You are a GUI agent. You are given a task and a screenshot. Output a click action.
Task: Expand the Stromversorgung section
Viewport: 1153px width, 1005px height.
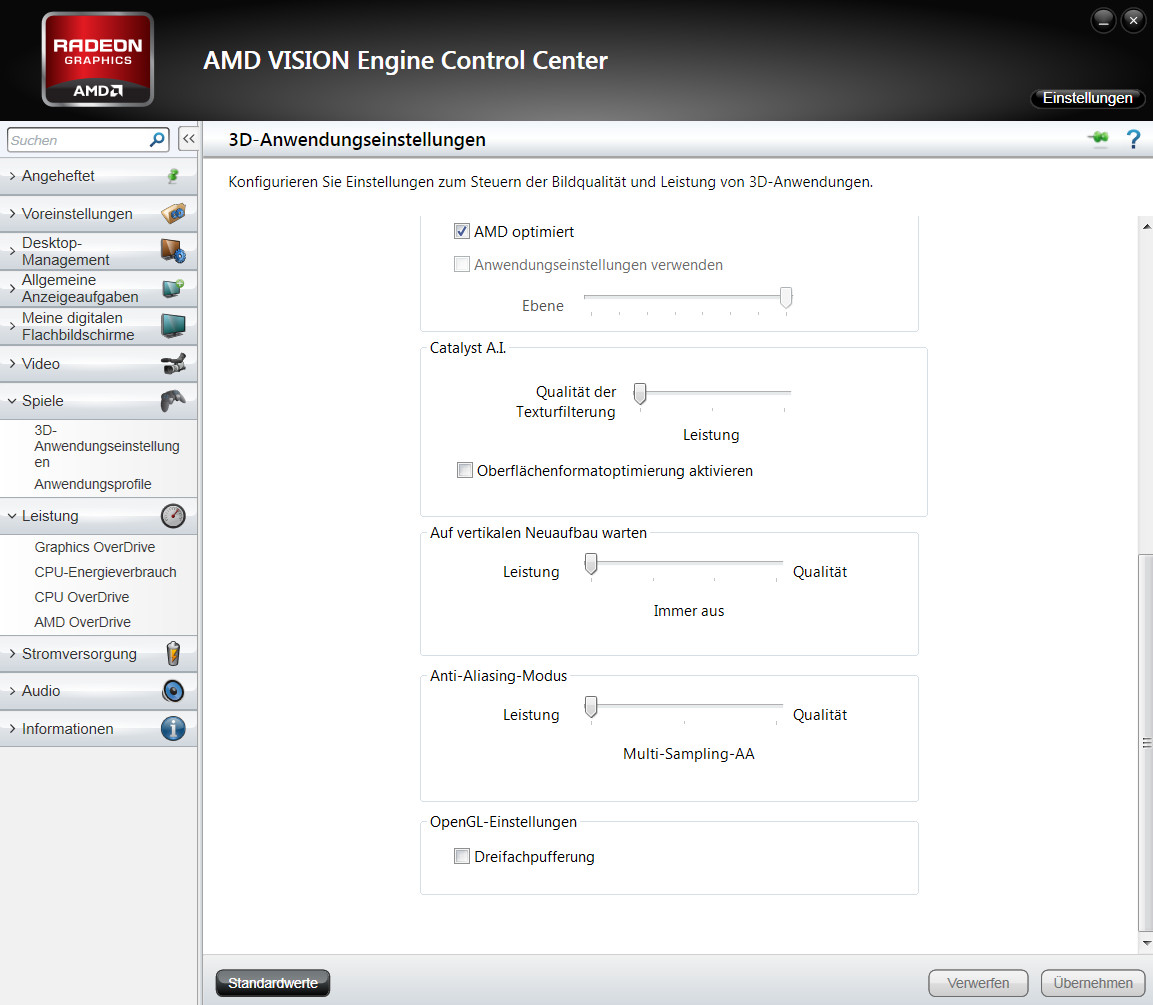[99, 654]
